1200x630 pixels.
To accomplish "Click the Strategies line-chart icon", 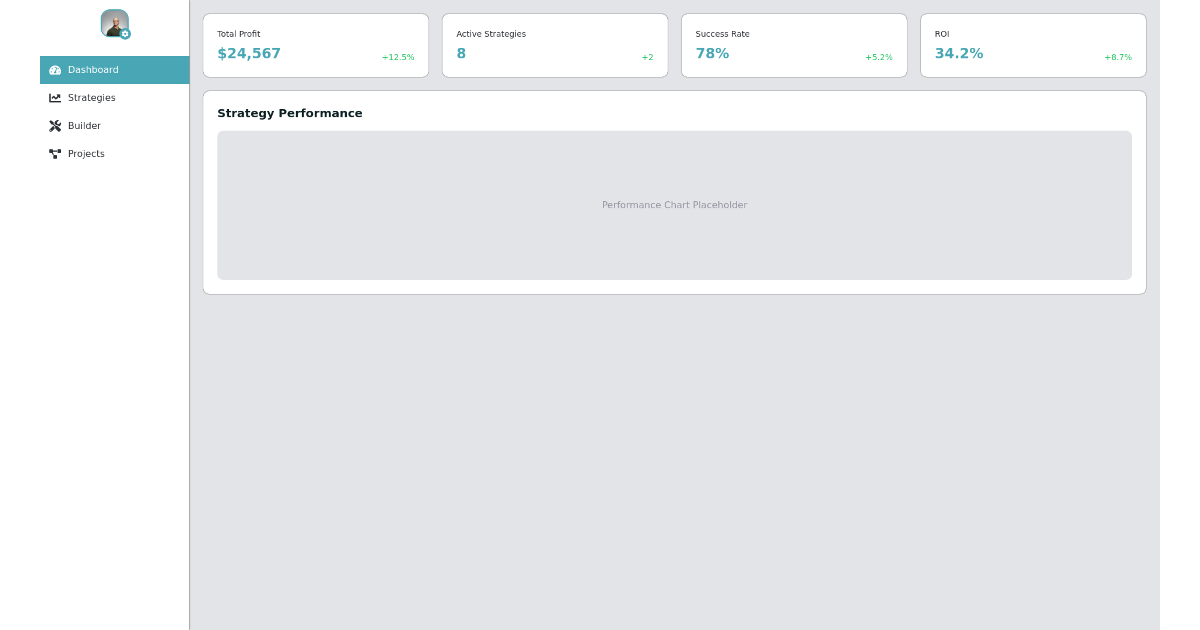I will point(55,98).
